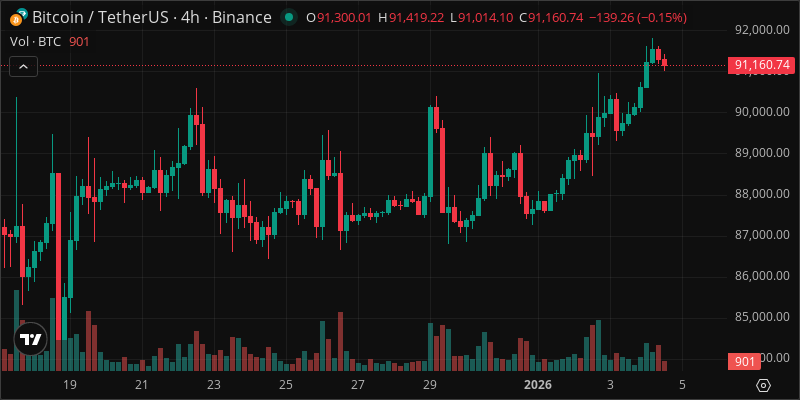Click the 25 date label on time axis
The width and height of the screenshot is (800, 400).
pos(286,385)
